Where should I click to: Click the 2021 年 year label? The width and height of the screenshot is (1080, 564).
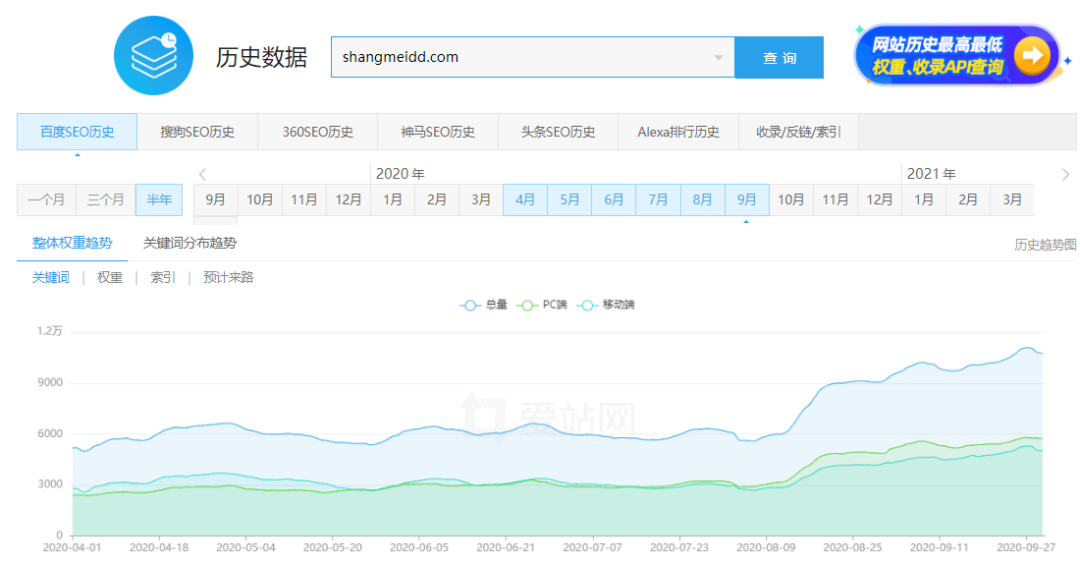pos(931,174)
